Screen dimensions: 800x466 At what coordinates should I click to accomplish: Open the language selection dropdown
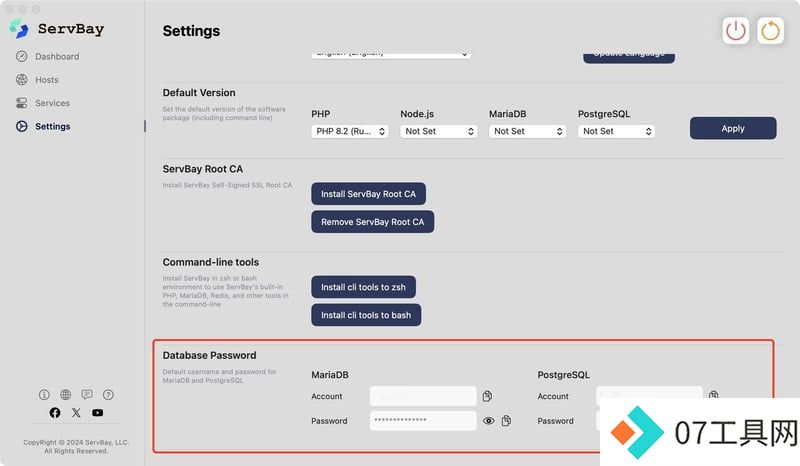point(391,54)
